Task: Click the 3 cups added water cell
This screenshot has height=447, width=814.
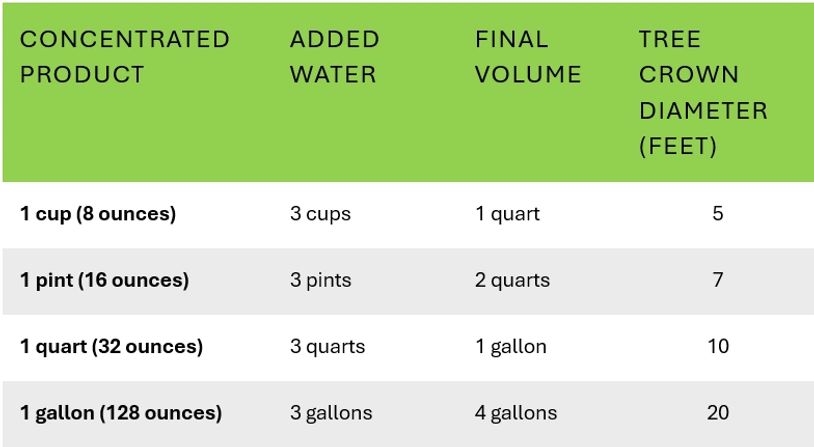Action: coord(320,214)
